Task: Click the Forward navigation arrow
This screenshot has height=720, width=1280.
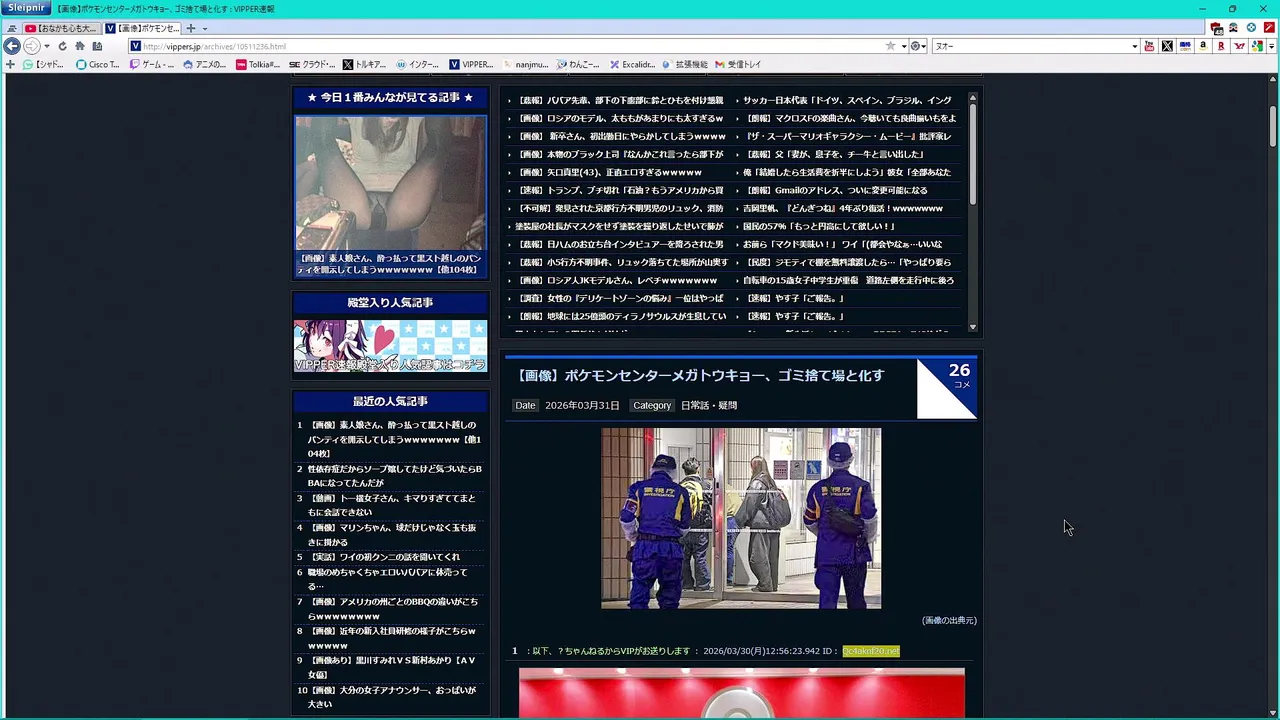Action: [x=32, y=46]
